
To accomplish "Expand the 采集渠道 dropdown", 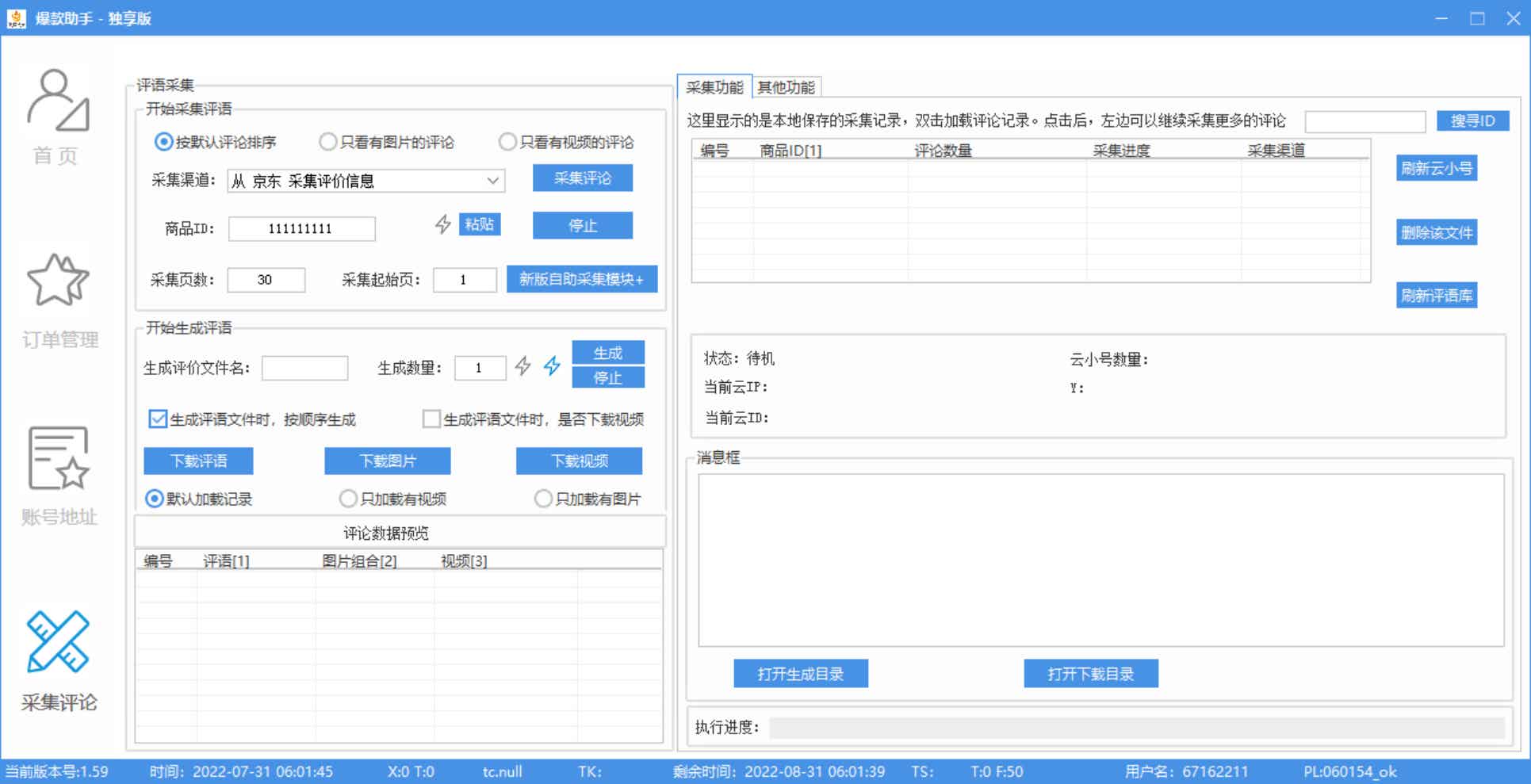I will point(492,181).
